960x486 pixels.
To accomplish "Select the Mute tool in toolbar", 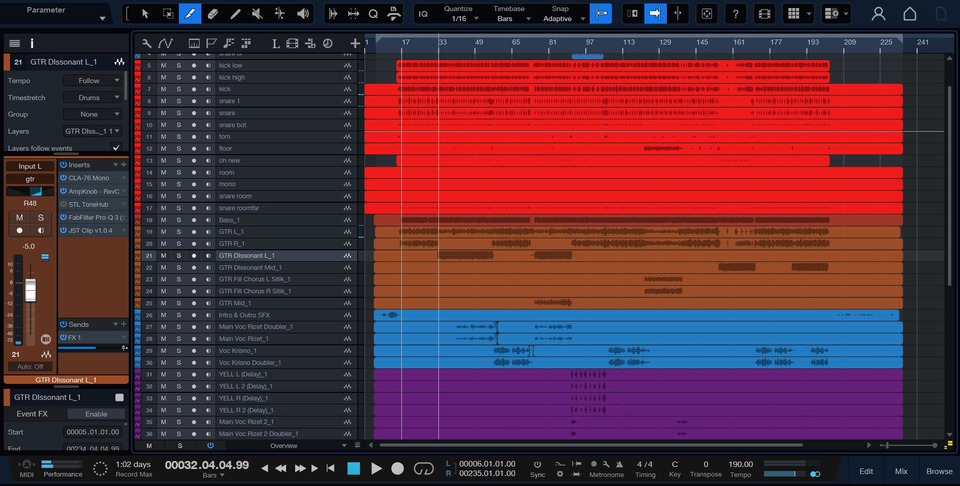I will [x=257, y=13].
